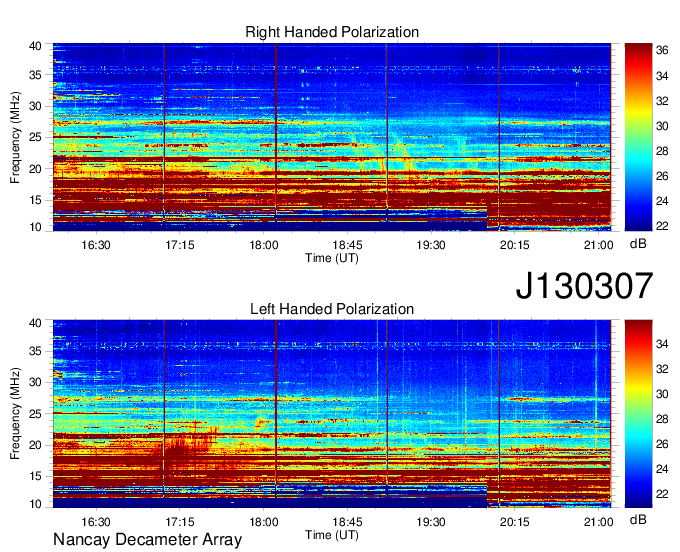Click "Time (UT)" label under Left Handed plot
The image size is (680, 552).
click(x=332, y=535)
